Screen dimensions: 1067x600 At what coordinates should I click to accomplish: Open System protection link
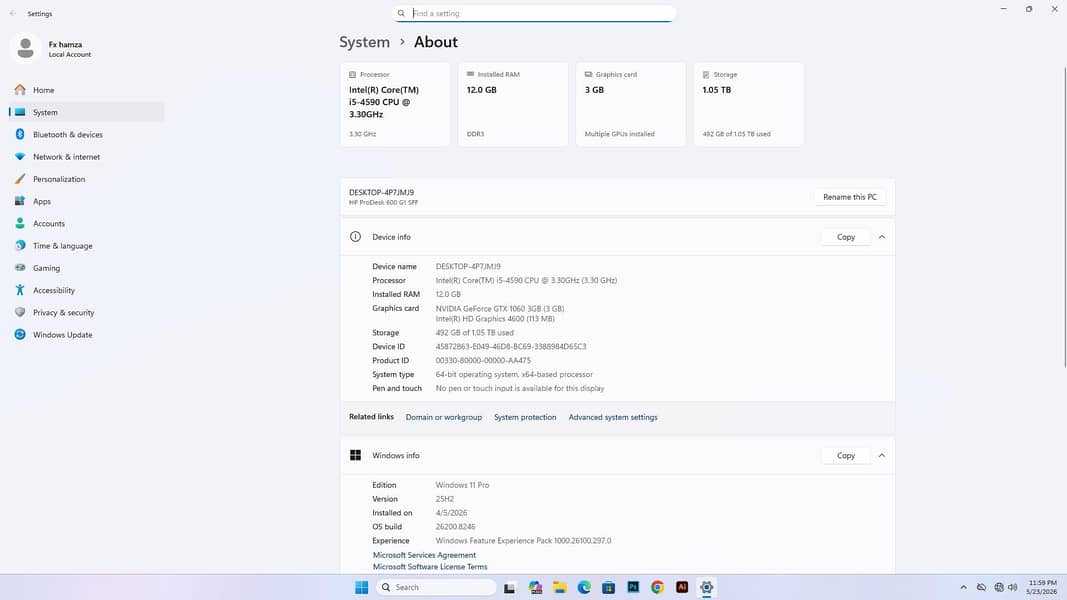click(x=525, y=418)
